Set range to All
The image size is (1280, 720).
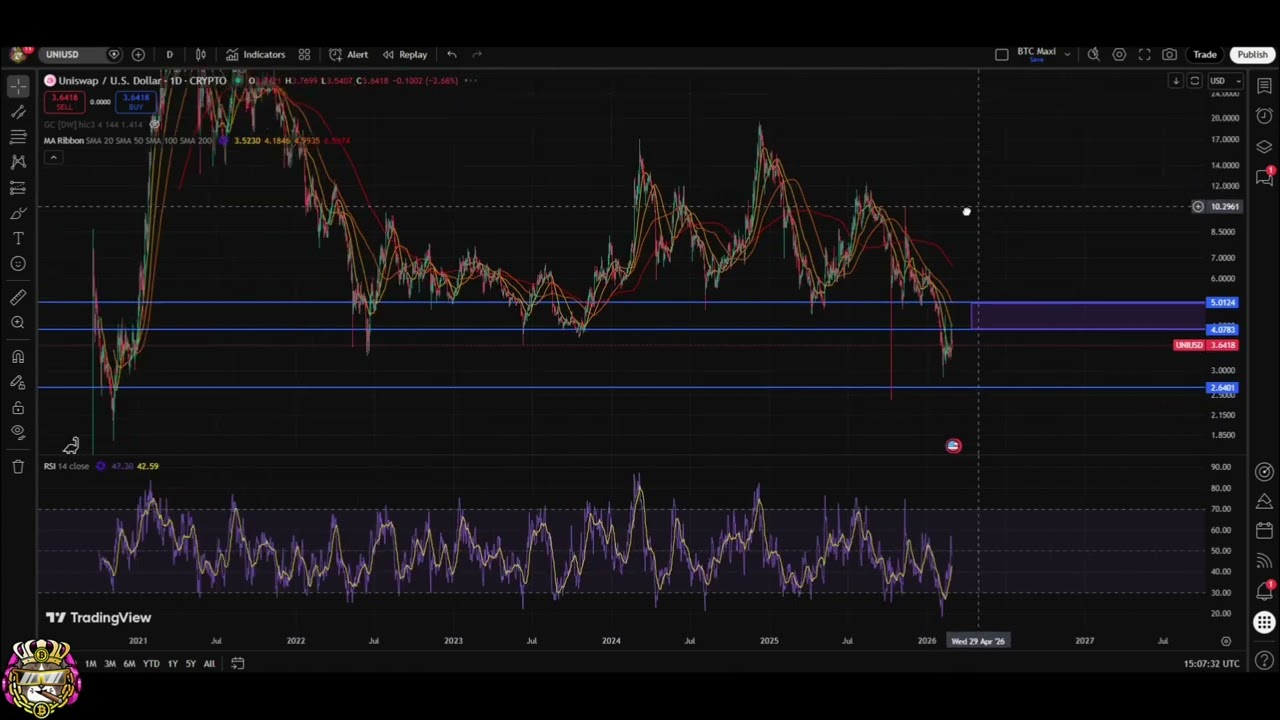pos(209,664)
